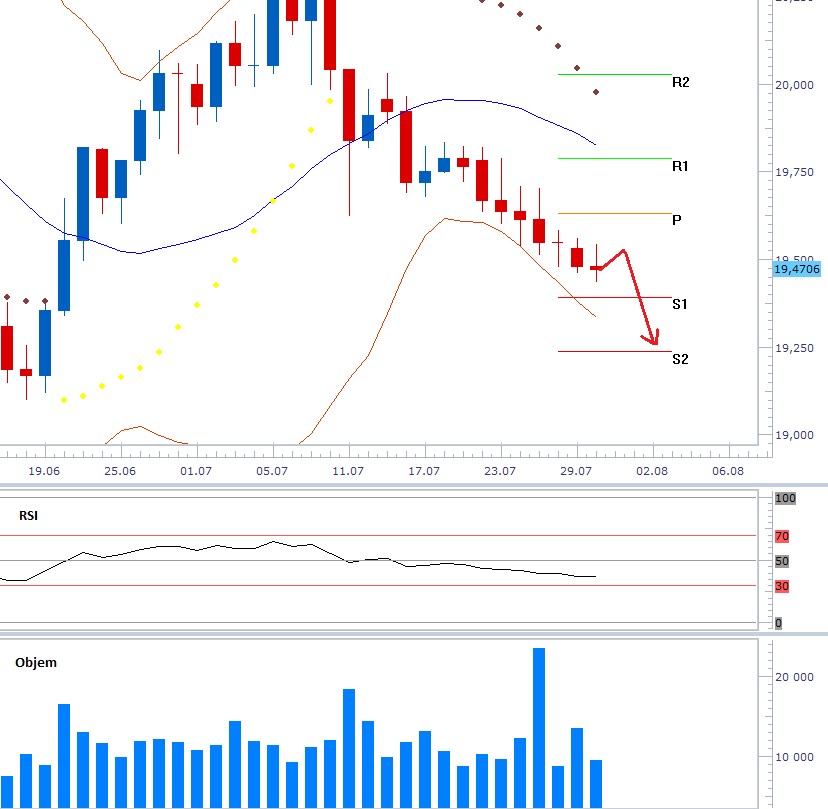The width and height of the screenshot is (828, 809).
Task: Click the RSI 100 scale label
Action: [x=785, y=498]
